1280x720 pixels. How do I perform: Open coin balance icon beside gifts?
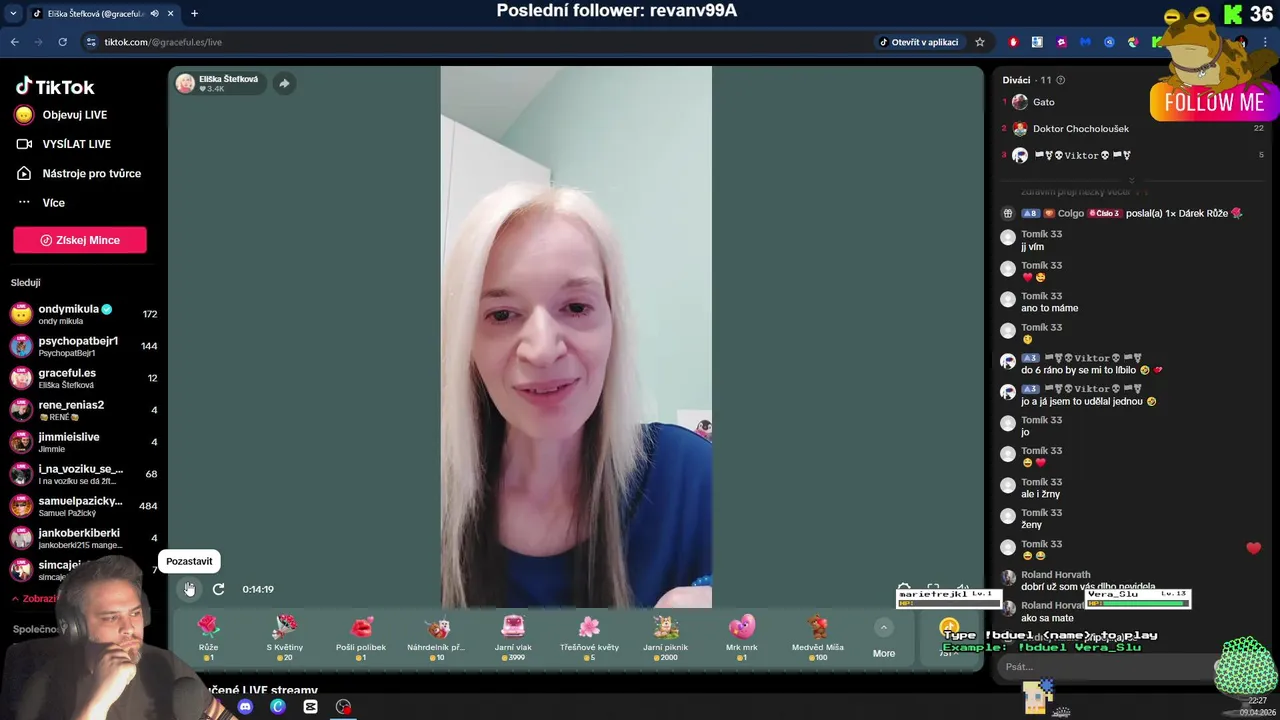coord(949,628)
